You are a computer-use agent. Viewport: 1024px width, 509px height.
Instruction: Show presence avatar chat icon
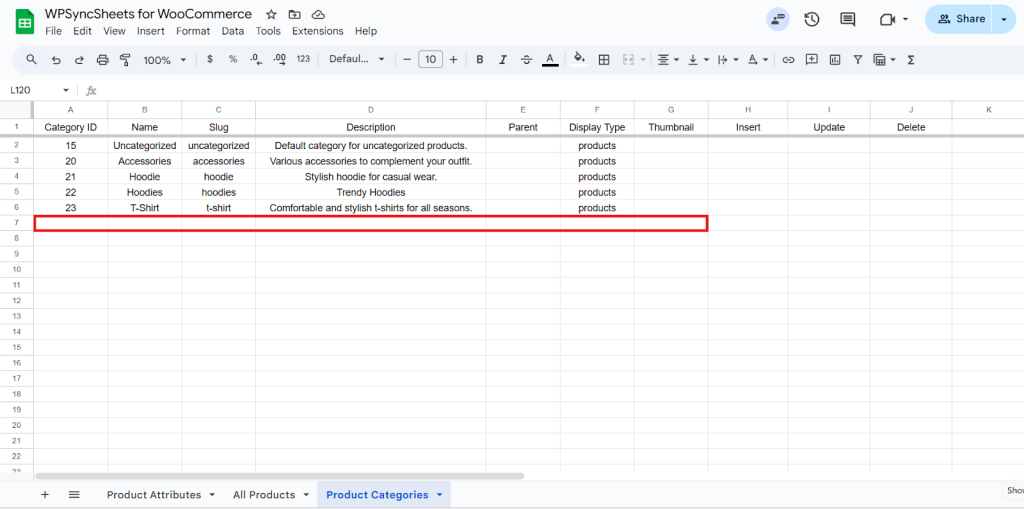pyautogui.click(x=778, y=19)
